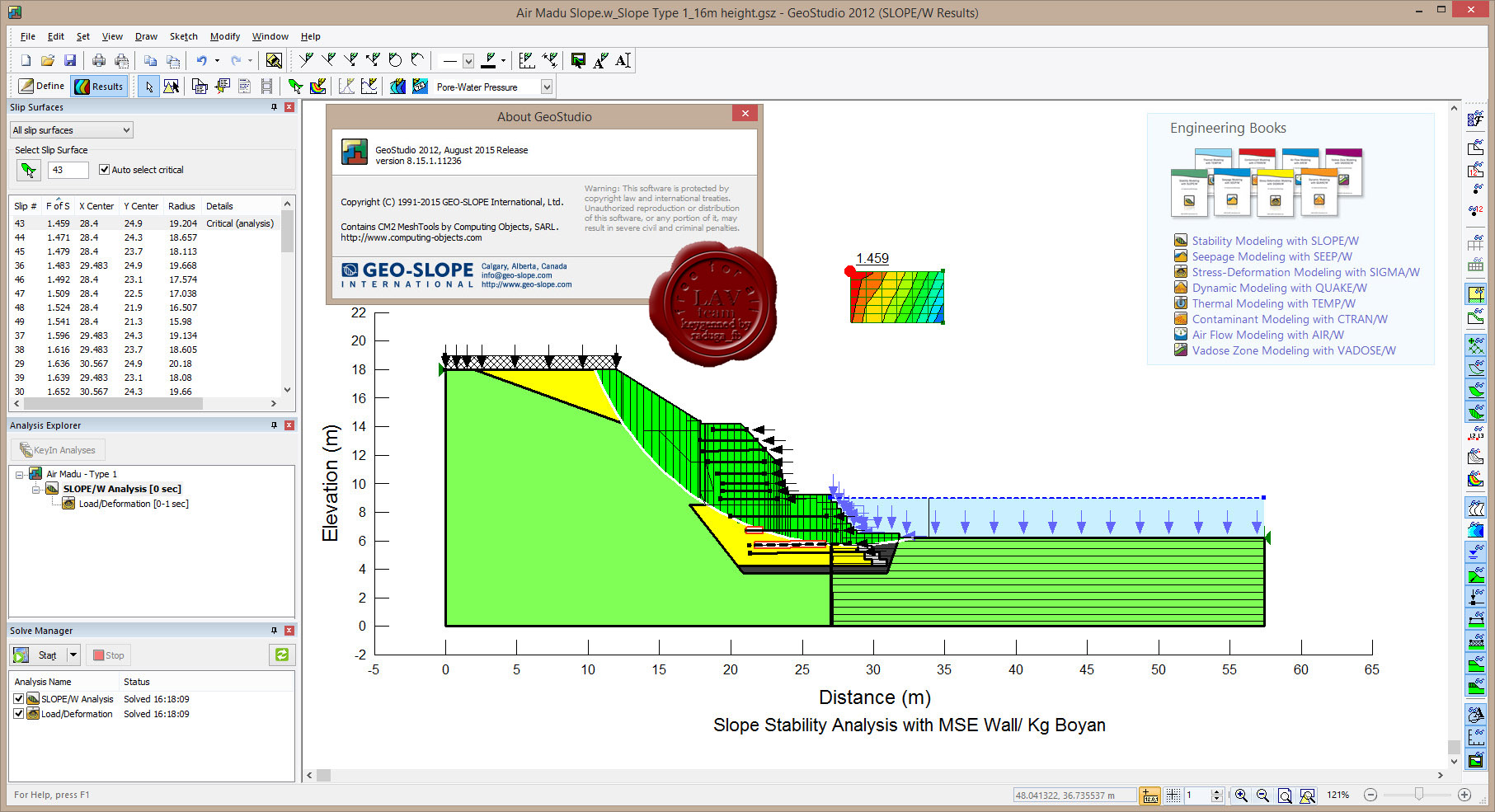Click the slip surface number input field

pos(68,170)
